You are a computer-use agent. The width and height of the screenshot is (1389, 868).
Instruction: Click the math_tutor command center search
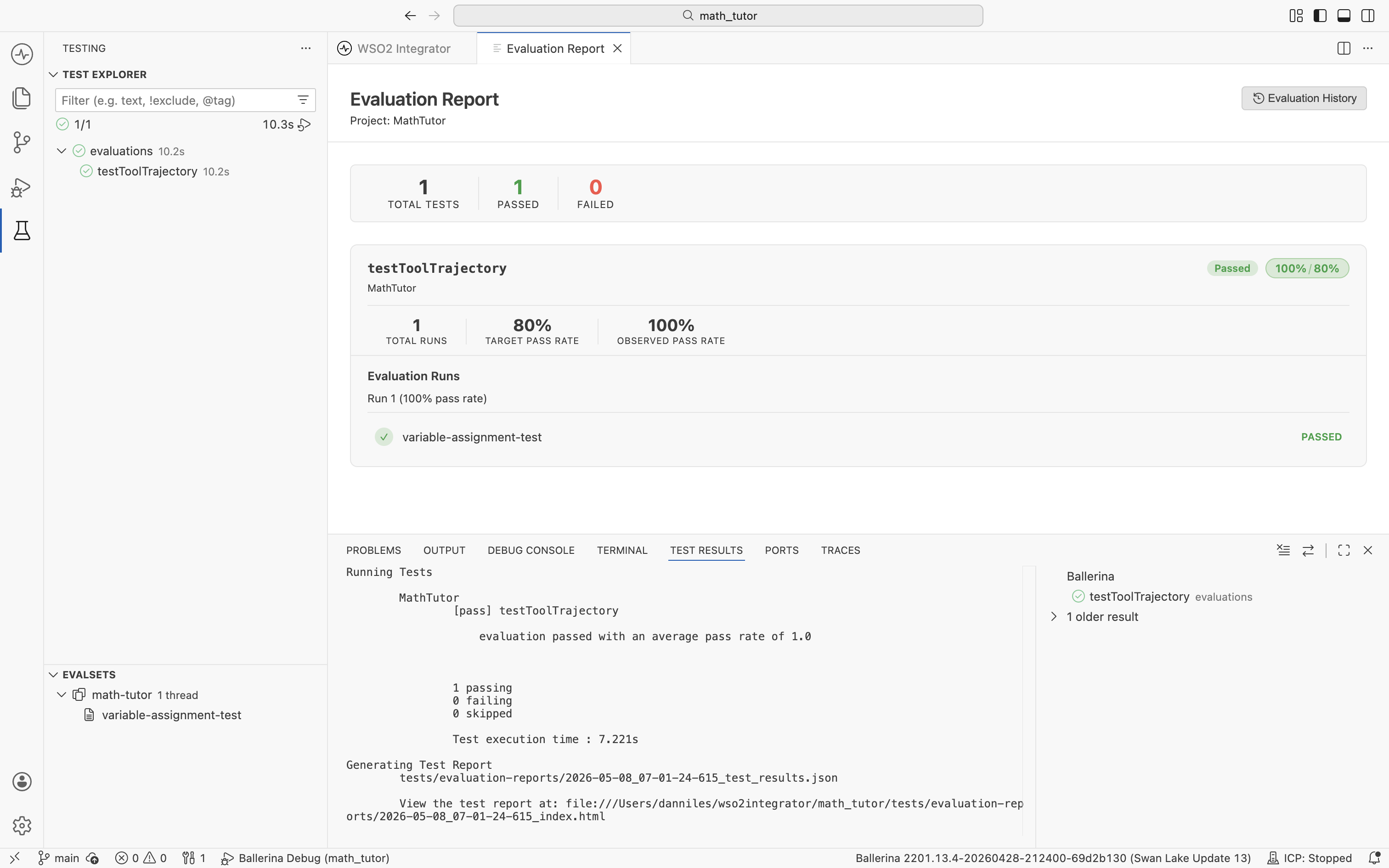pos(718,16)
